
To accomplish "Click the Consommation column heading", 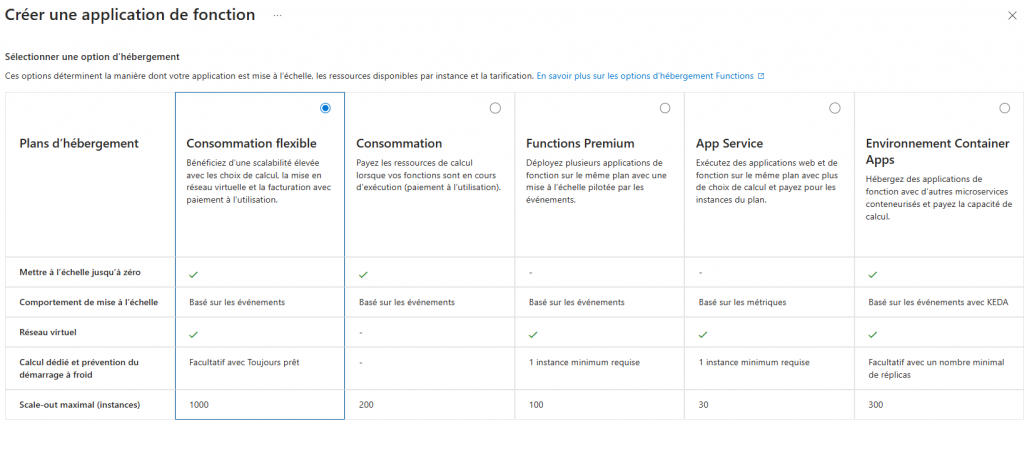I will pyautogui.click(x=399, y=144).
